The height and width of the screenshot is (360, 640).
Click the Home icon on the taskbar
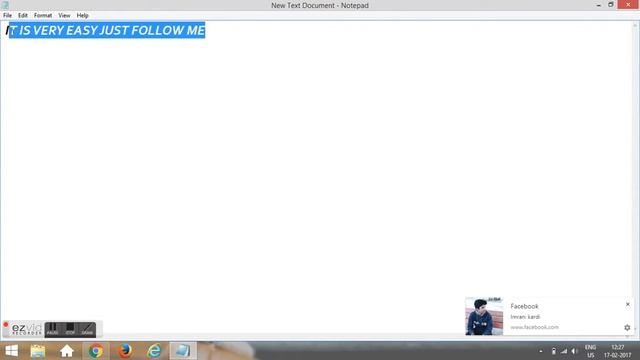(67, 351)
